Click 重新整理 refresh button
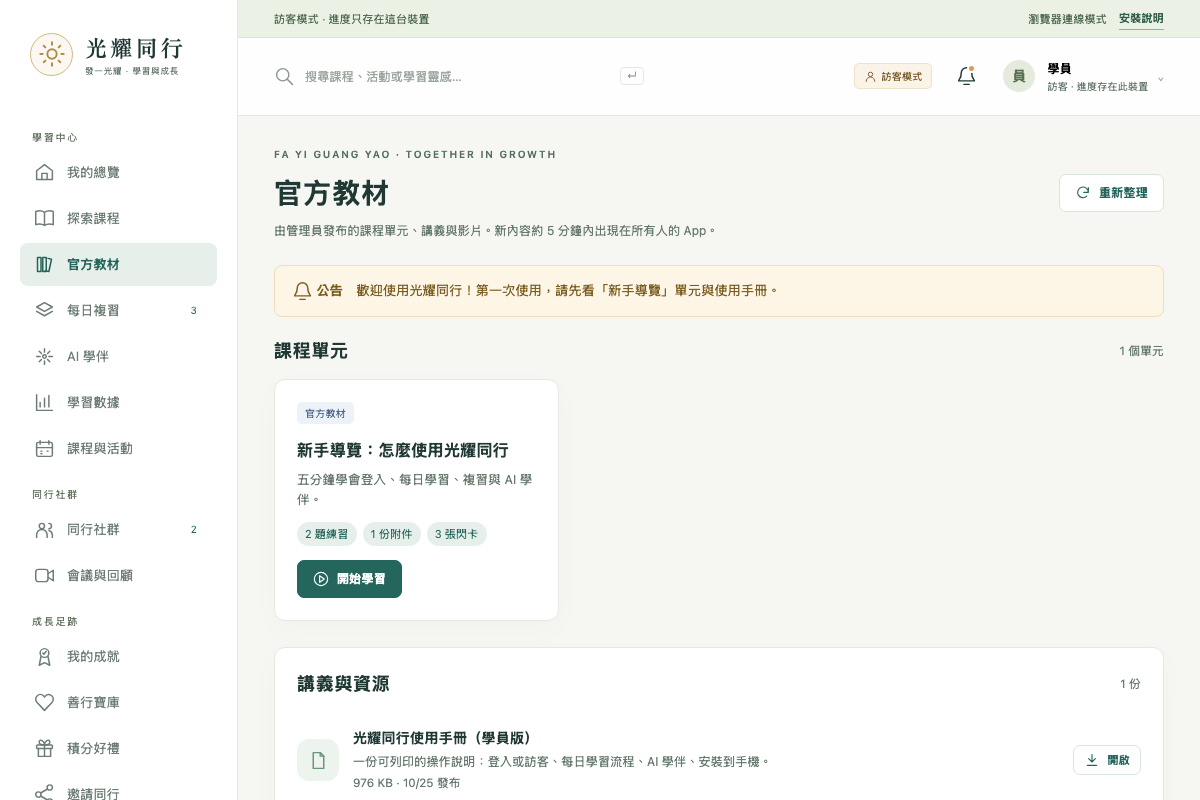 [1111, 193]
